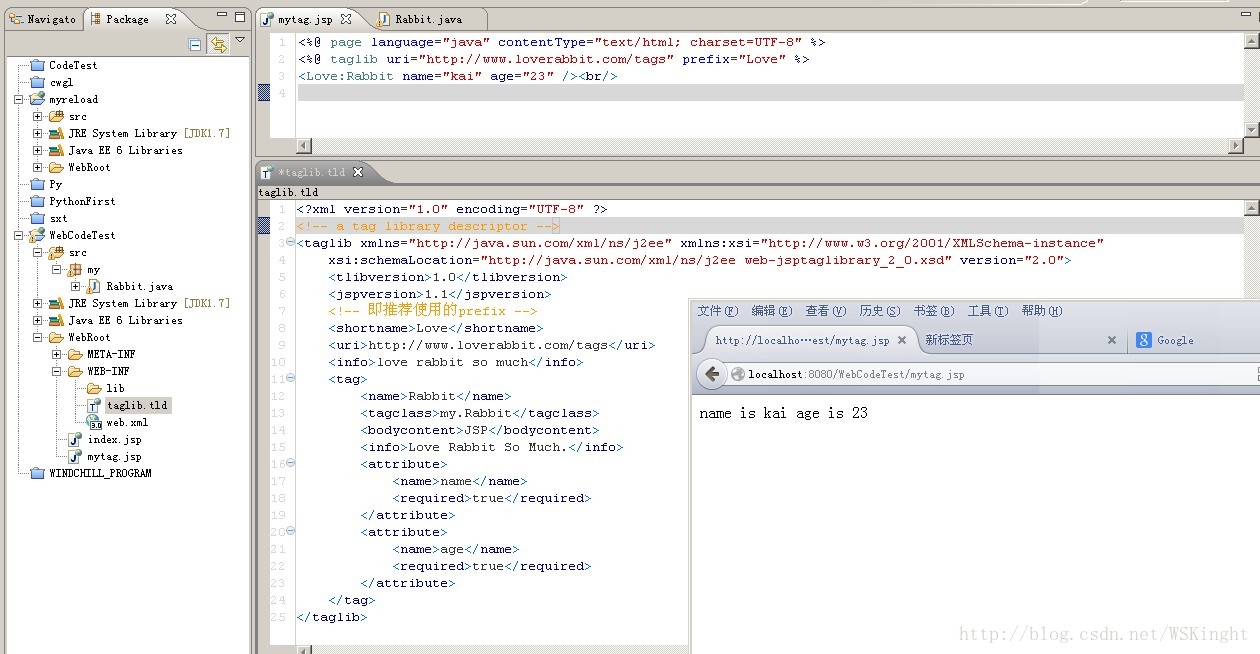Close the taglib.tld editor tab
1260x654 pixels.
(358, 172)
